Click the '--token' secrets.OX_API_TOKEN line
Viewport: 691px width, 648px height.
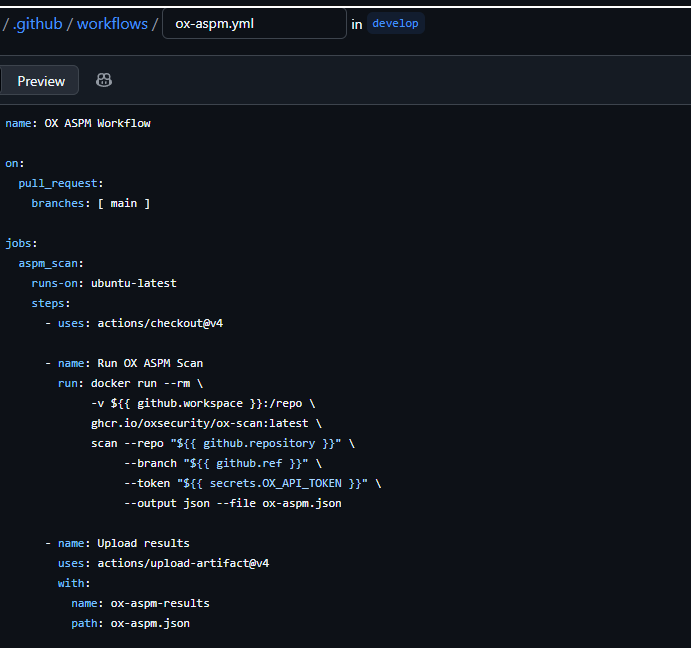coord(253,484)
